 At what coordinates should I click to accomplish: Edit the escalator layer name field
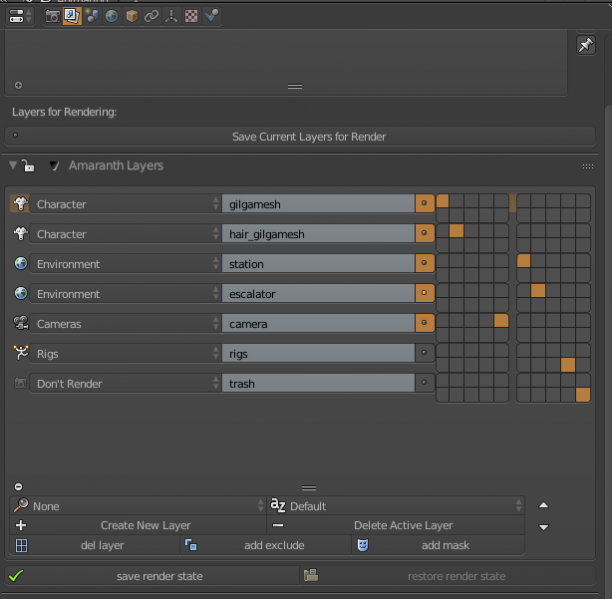click(318, 293)
